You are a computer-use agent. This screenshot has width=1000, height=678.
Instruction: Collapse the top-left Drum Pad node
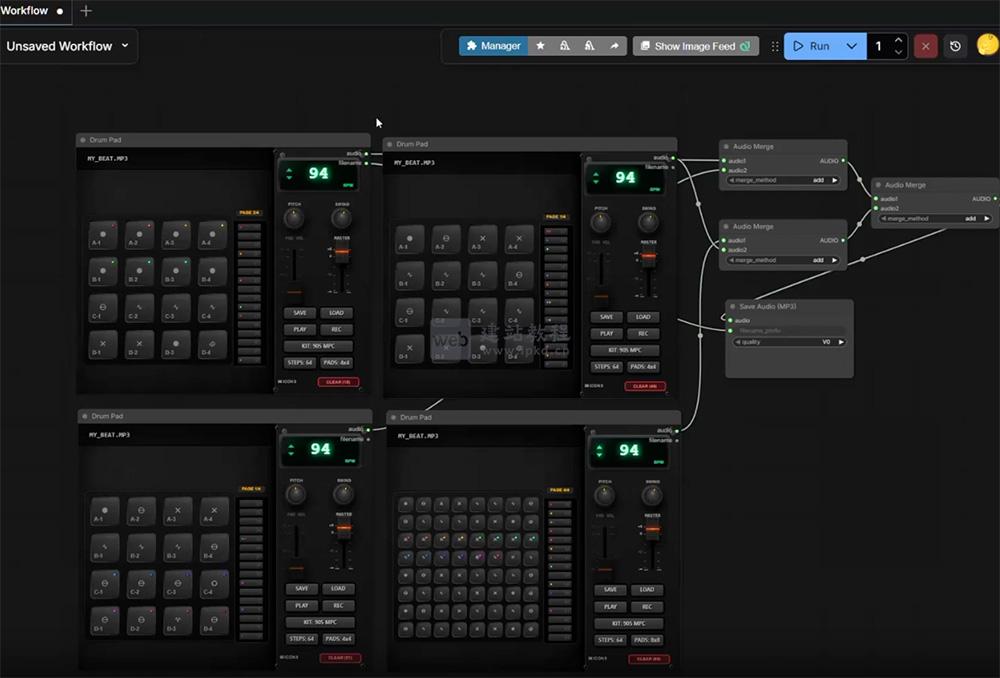point(83,140)
